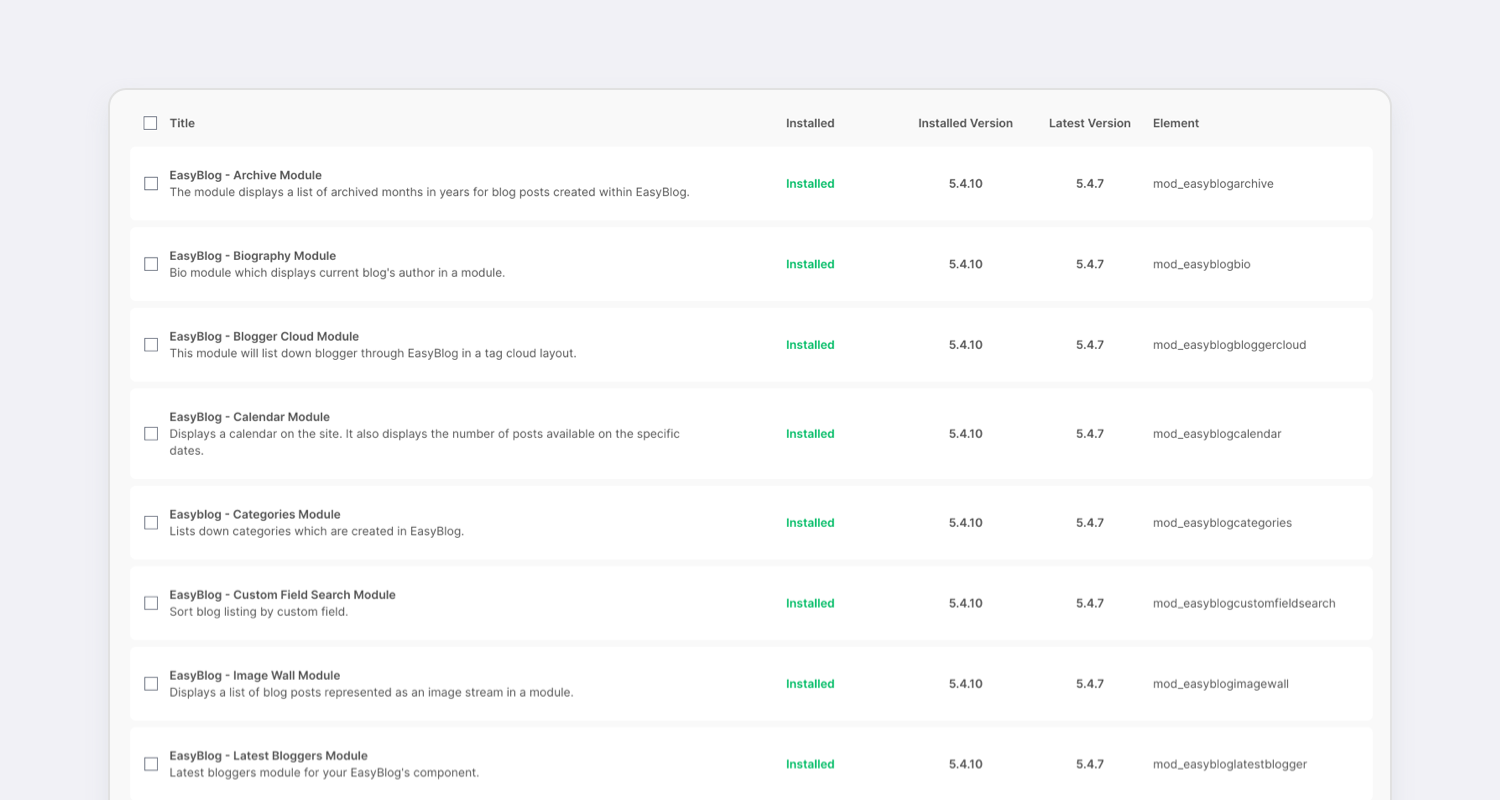
Task: Click 'Latest bloggers module' description text
Action: [x=324, y=773]
